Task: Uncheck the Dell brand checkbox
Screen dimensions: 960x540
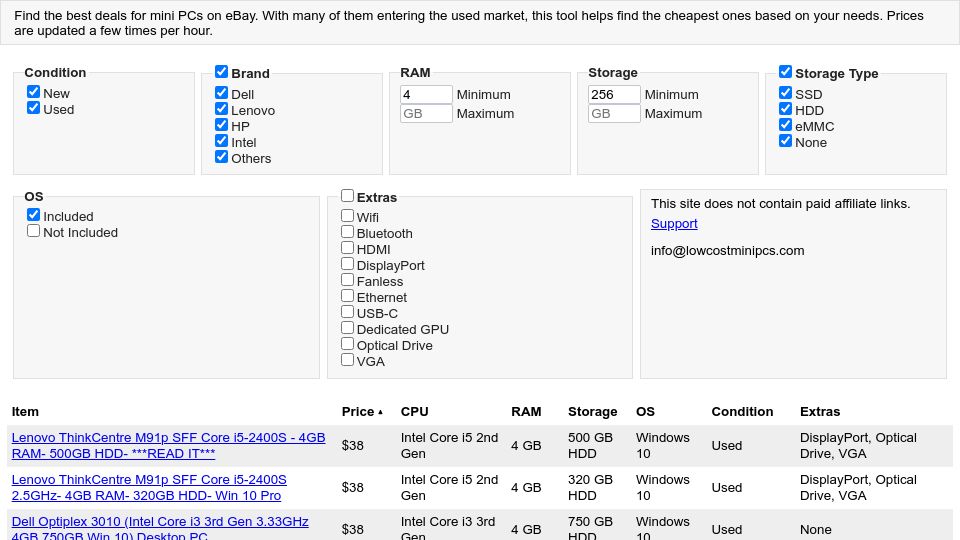Action: 222,92
